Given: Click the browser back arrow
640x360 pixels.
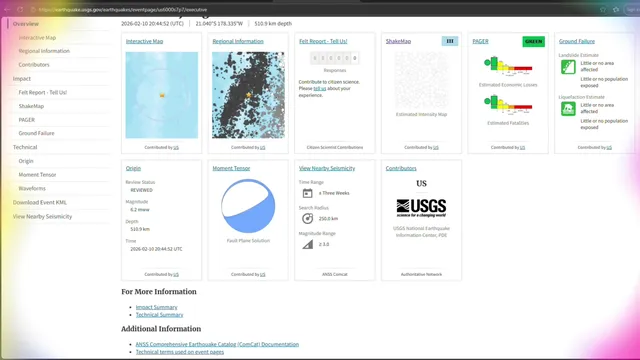Looking at the screenshot, I should click(7, 9).
